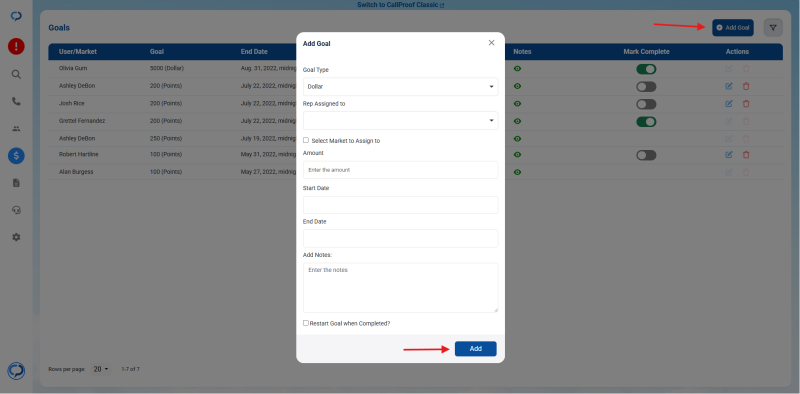
Task: Change the rows per page dropdown
Action: coord(101,369)
